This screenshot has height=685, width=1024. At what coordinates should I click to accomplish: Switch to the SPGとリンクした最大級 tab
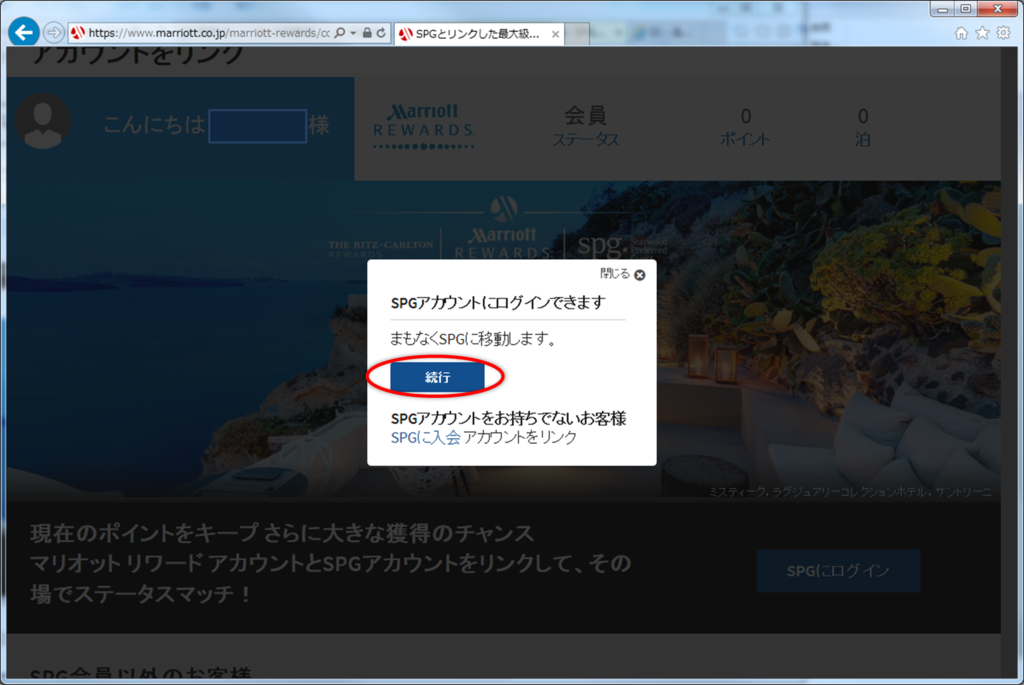point(478,34)
